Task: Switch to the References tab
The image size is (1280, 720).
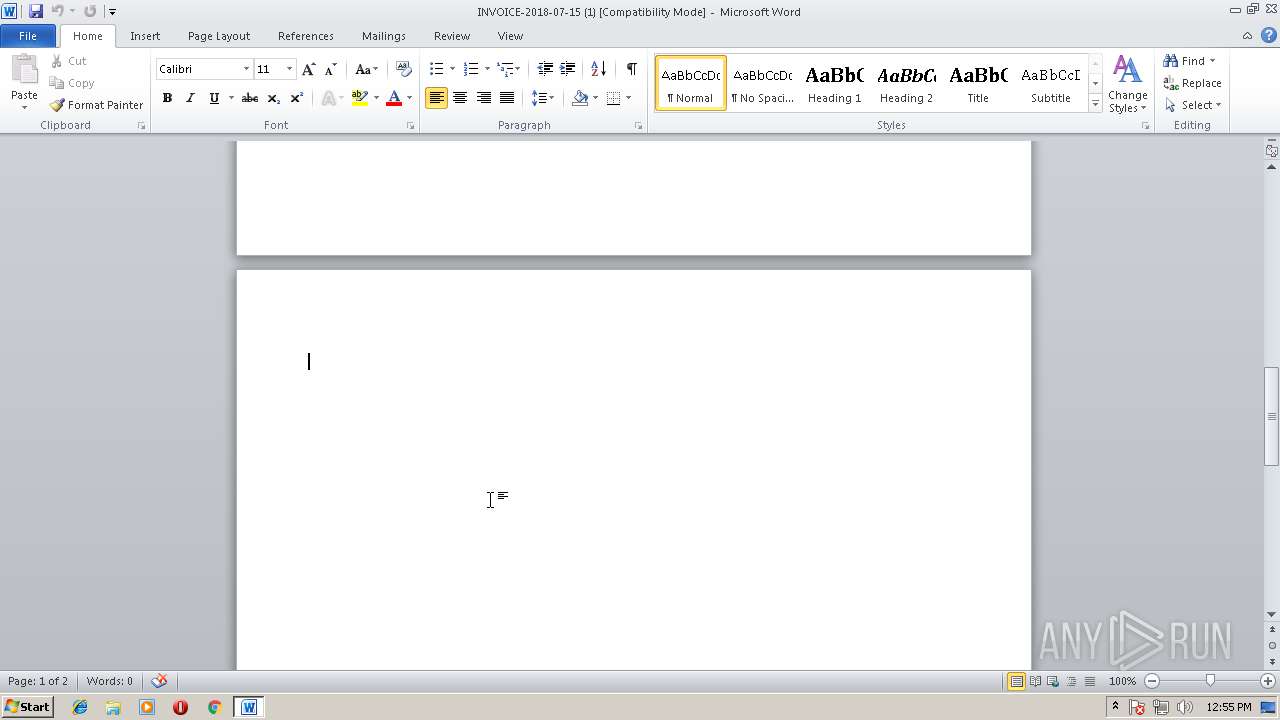Action: point(306,36)
